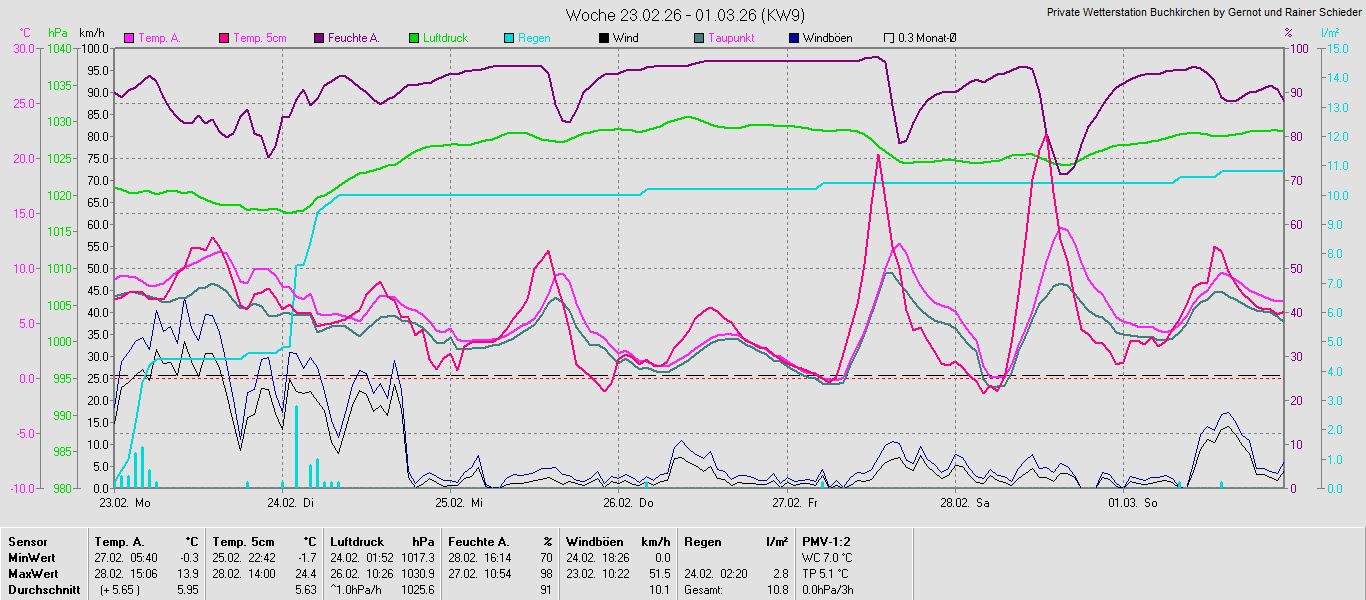Screen dimensions: 1366x600
Task: Click the 25.02. Mi date marker
Action: (x=461, y=503)
